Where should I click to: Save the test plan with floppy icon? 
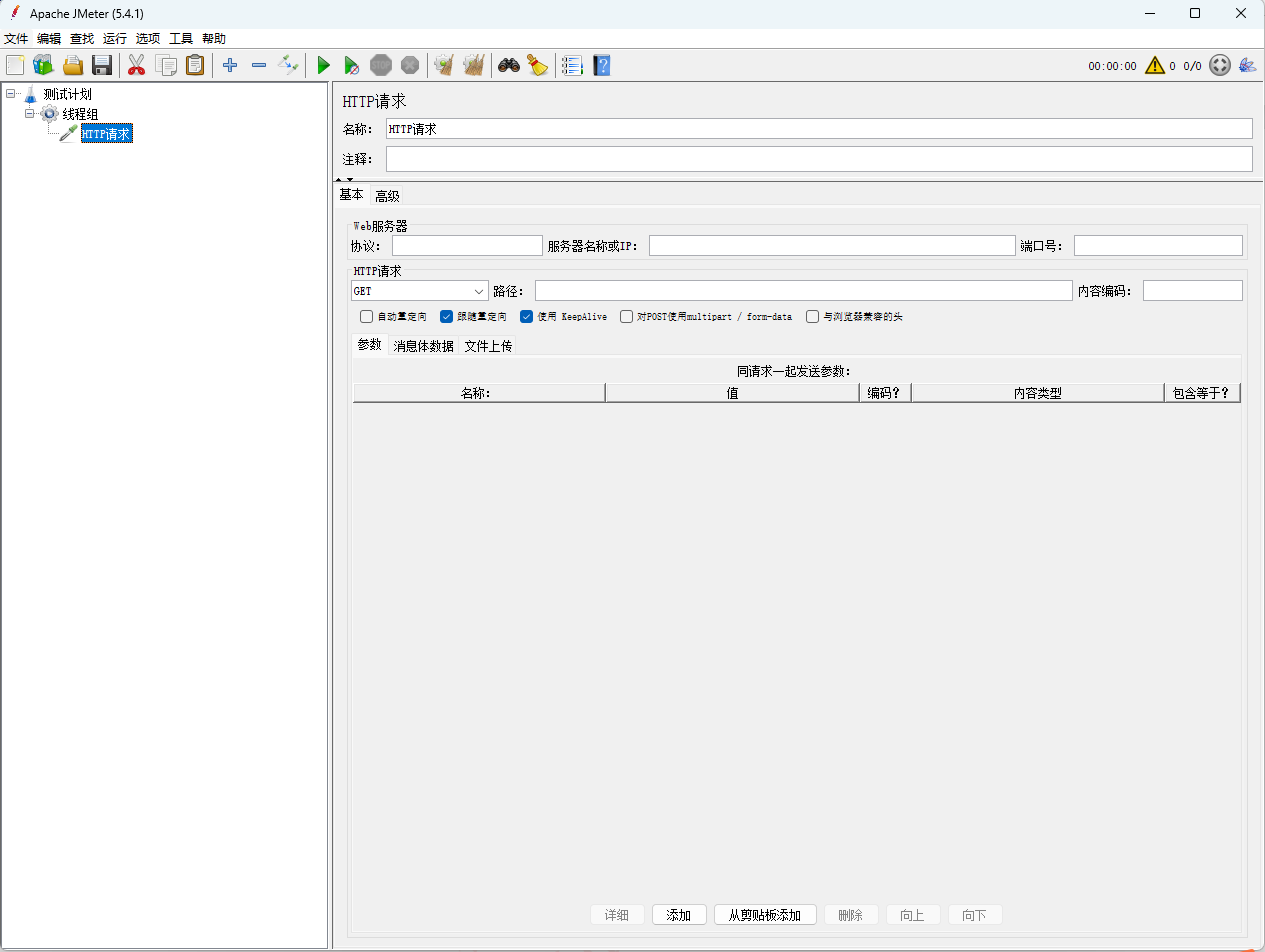click(x=101, y=66)
